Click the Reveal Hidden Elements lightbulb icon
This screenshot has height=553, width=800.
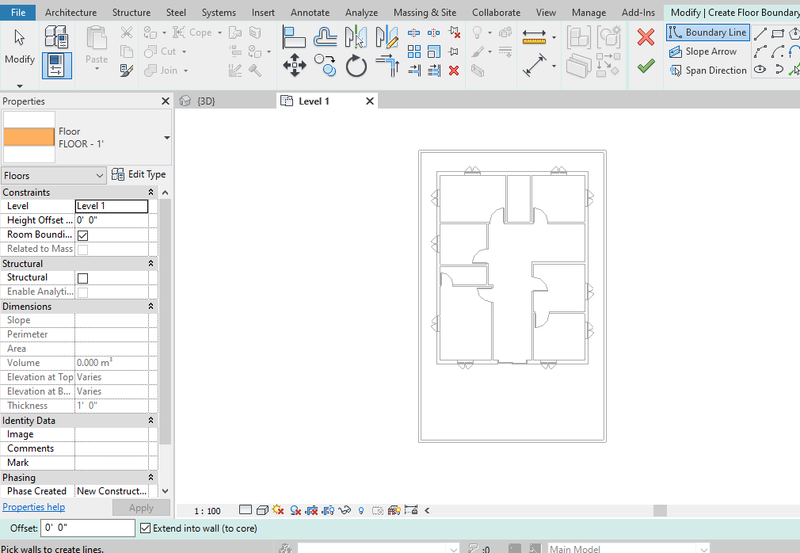coord(361,510)
